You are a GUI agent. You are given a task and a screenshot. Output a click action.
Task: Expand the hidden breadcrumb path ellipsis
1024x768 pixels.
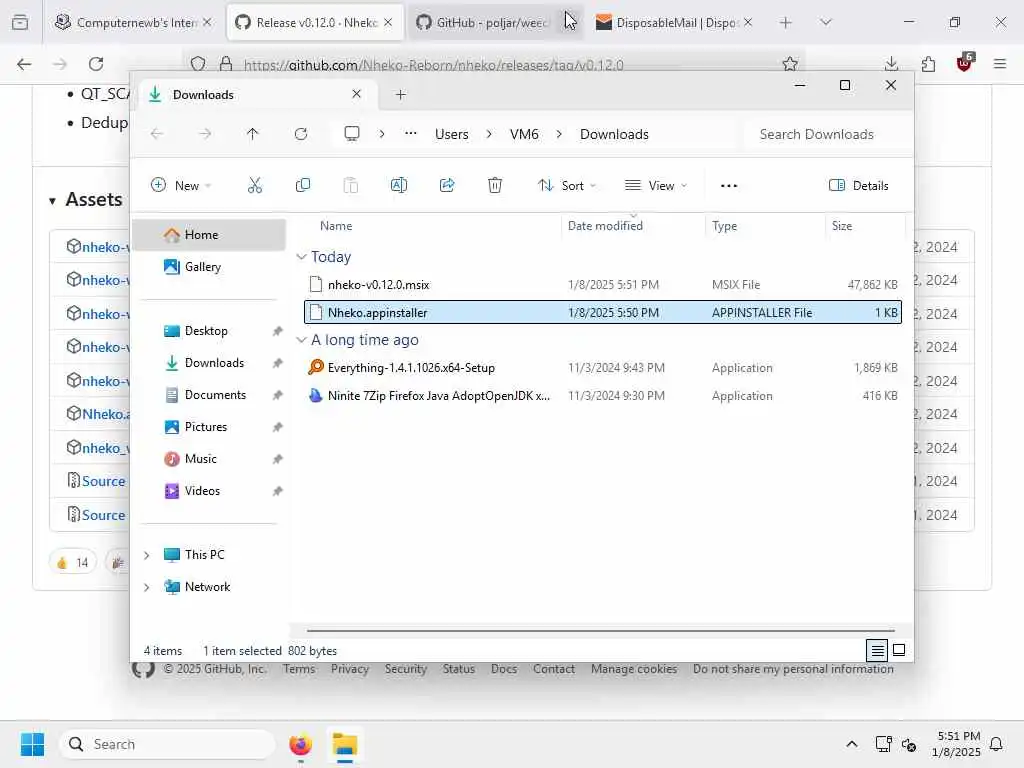[x=410, y=134]
